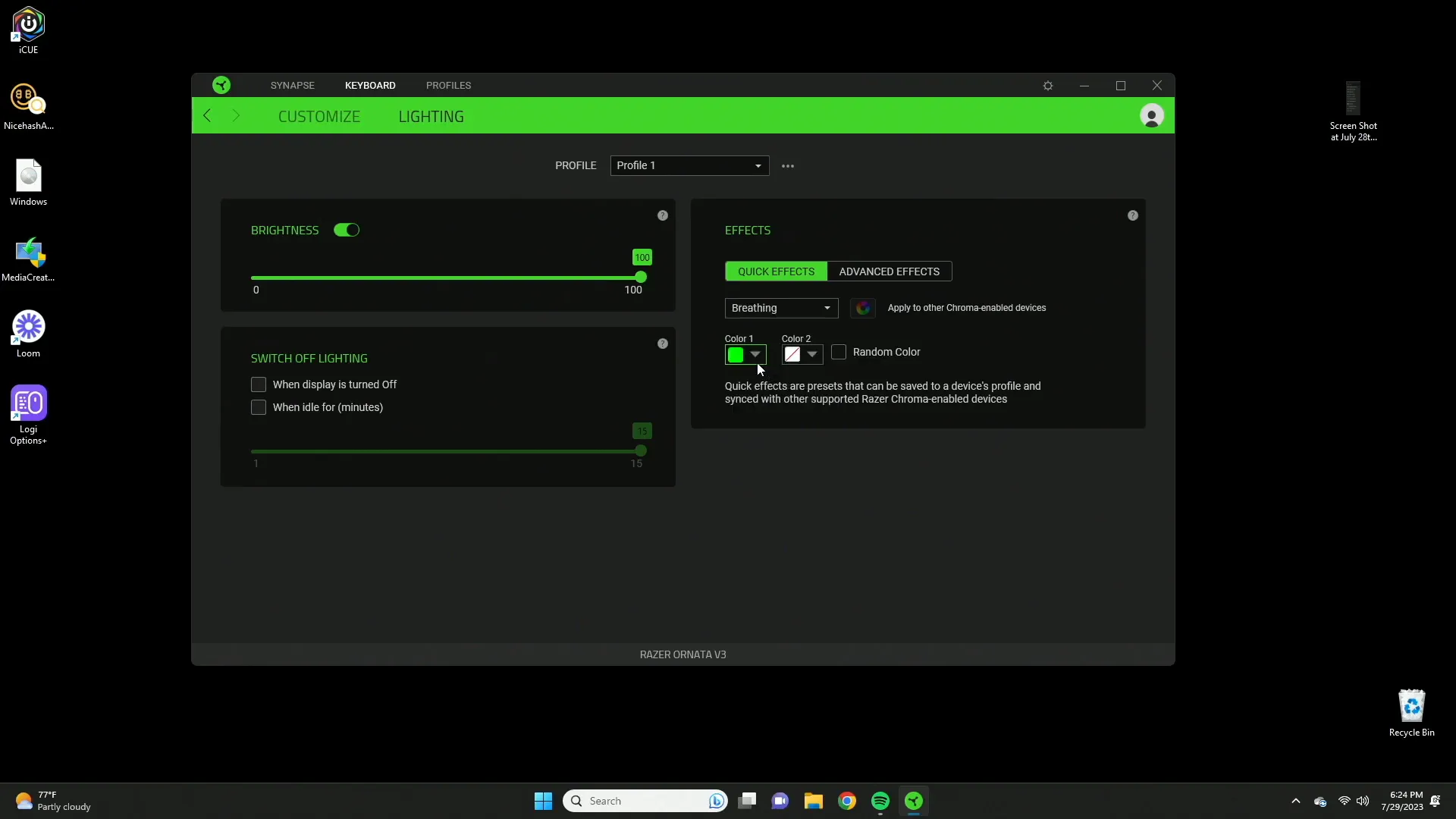Check 'When idle for (minutes)'

[x=259, y=408]
